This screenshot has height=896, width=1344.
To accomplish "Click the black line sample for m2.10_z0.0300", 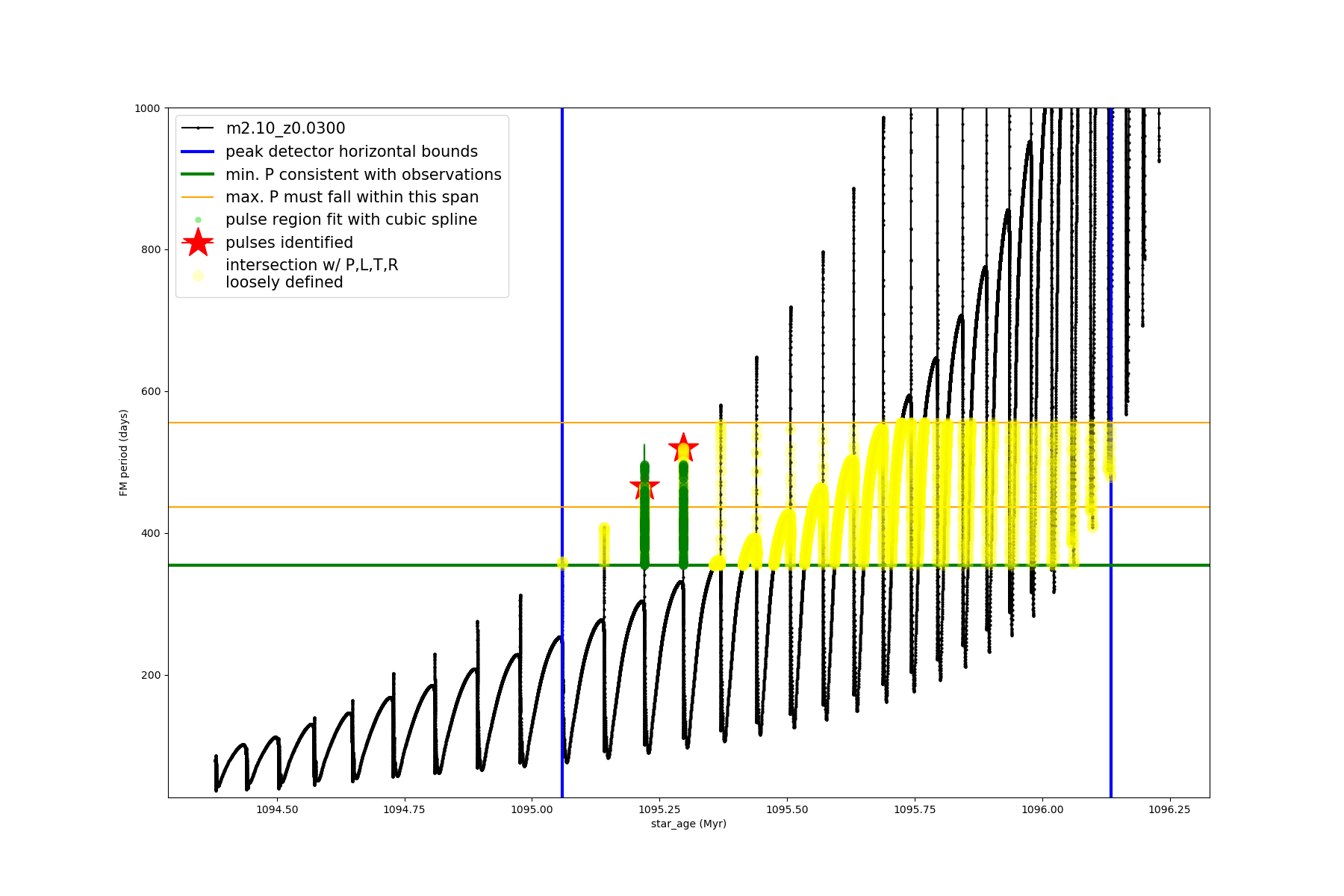I will pyautogui.click(x=198, y=128).
